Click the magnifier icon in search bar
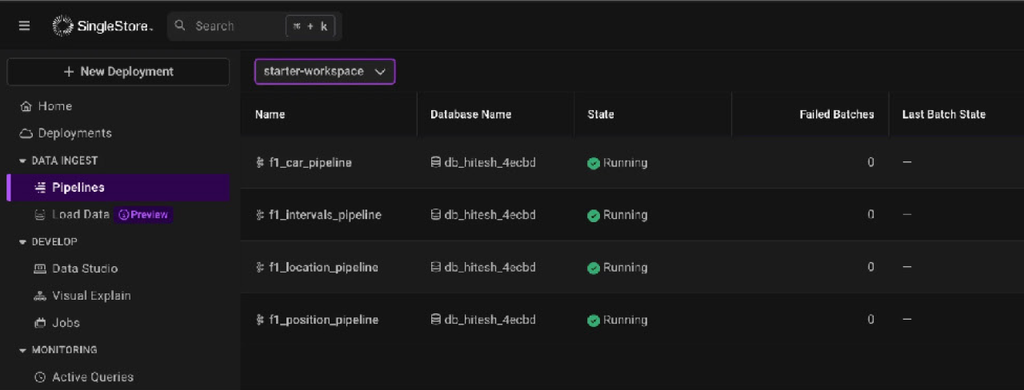This screenshot has height=390, width=1024. (181, 26)
